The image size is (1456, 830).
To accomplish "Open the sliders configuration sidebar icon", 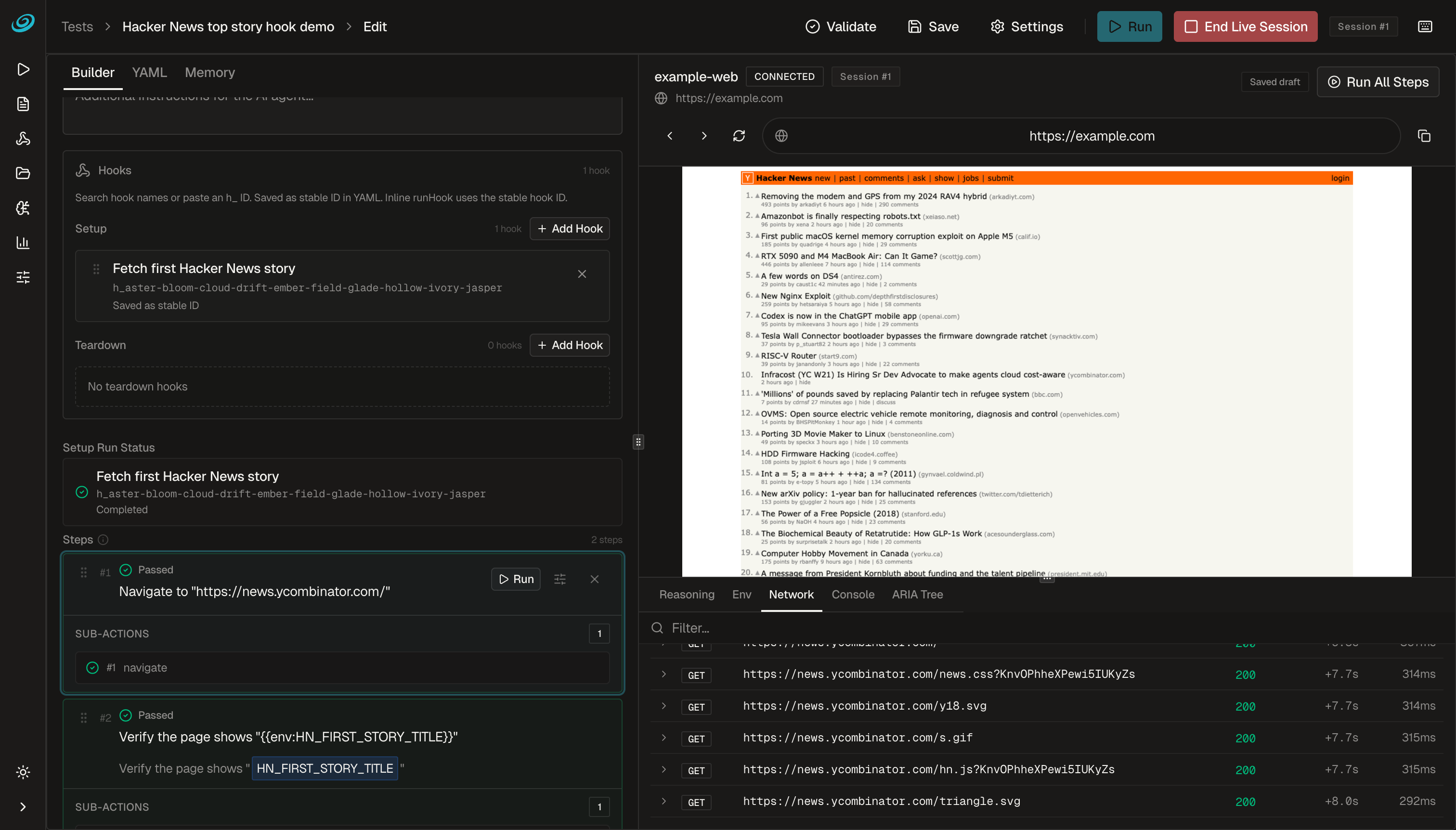I will [23, 278].
